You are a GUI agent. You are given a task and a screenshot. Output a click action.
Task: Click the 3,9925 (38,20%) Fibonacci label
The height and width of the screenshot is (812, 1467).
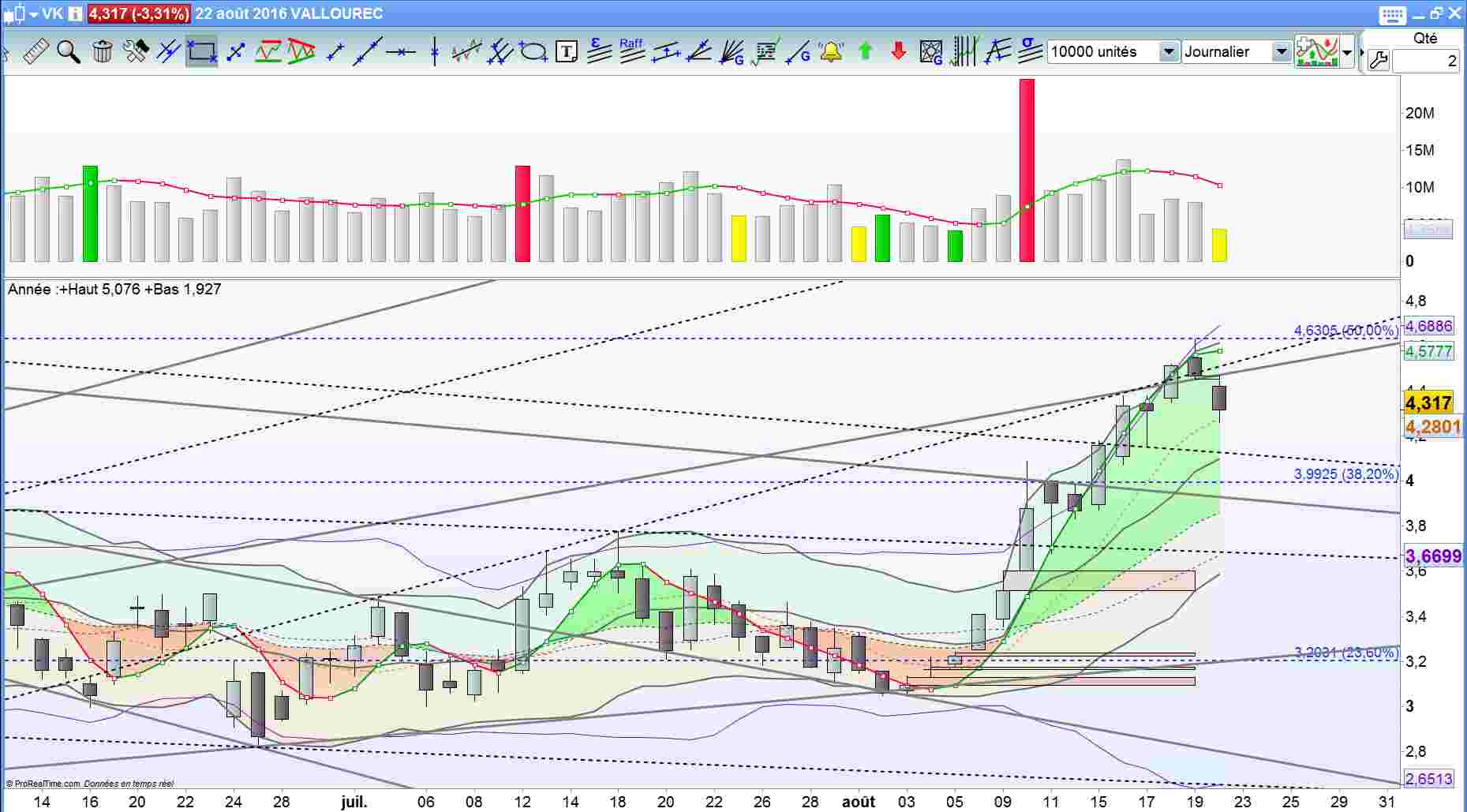[x=1346, y=474]
